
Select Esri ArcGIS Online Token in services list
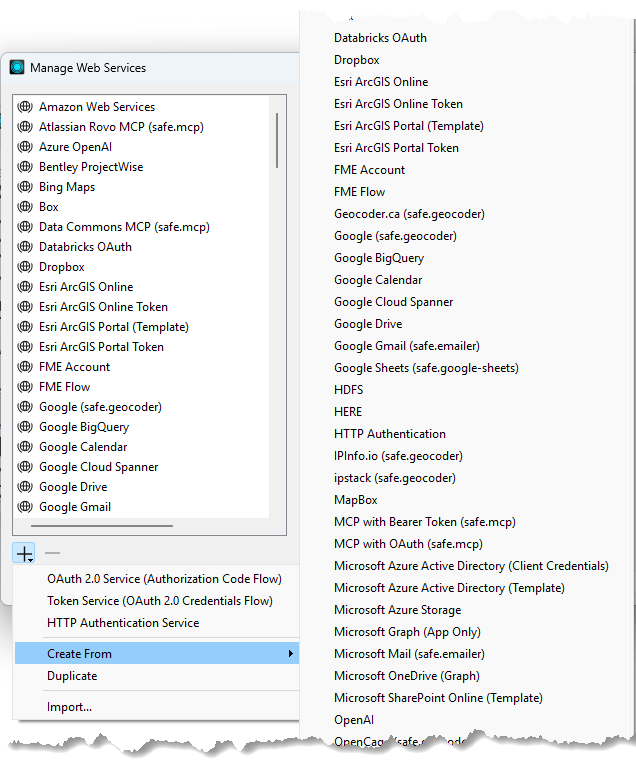pos(103,307)
